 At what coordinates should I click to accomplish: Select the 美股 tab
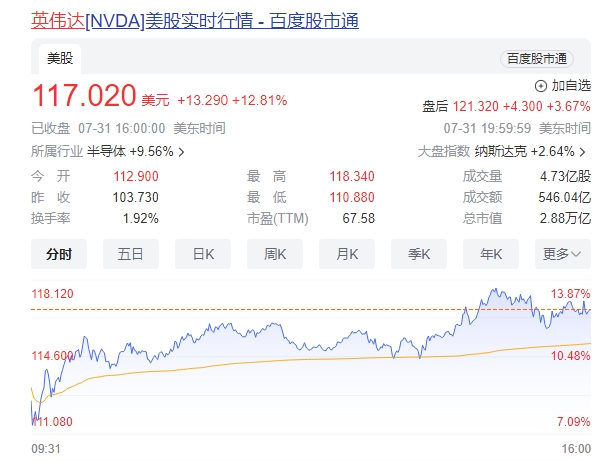(x=60, y=59)
